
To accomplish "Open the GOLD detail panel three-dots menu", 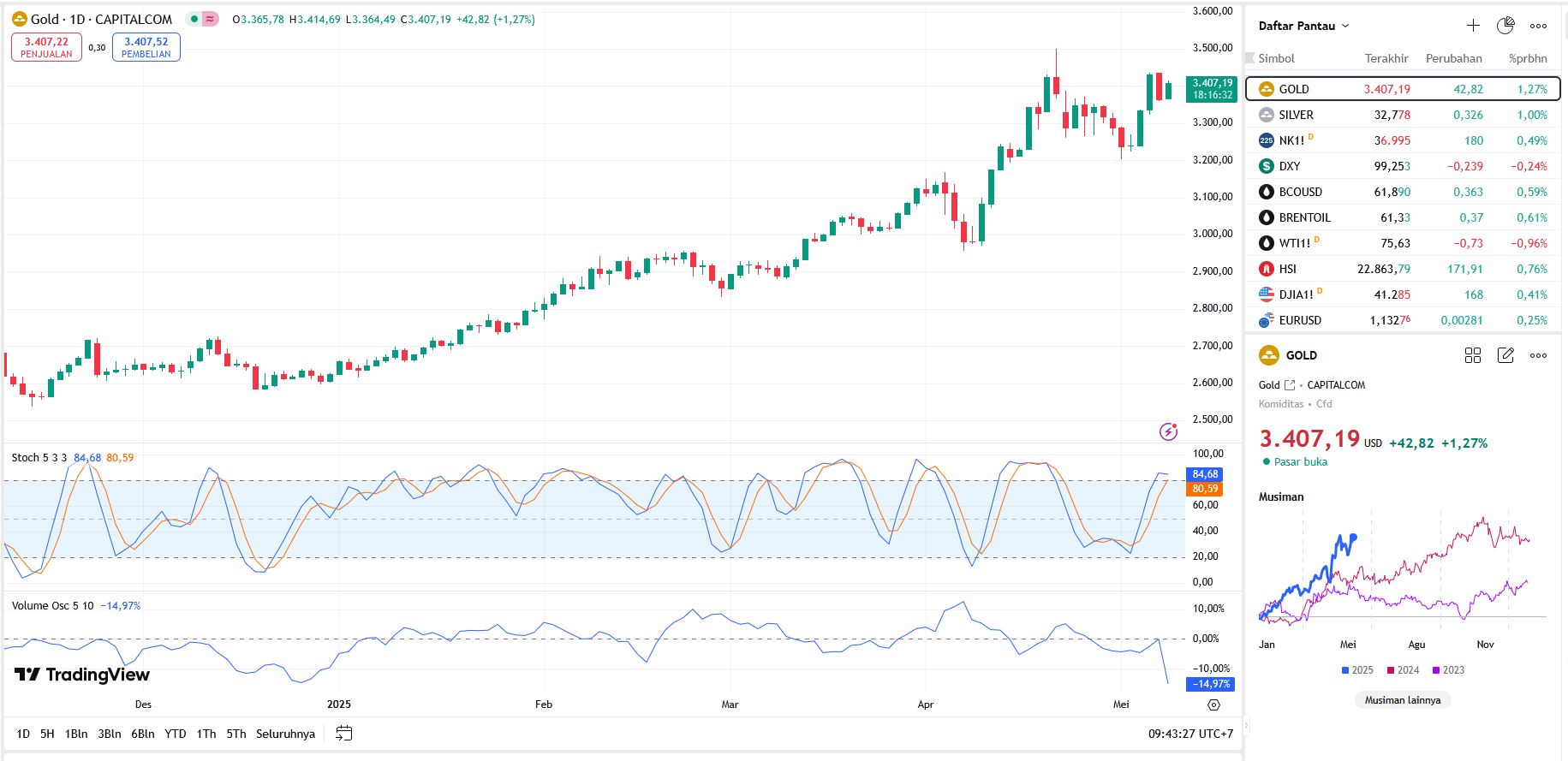I will [1538, 355].
